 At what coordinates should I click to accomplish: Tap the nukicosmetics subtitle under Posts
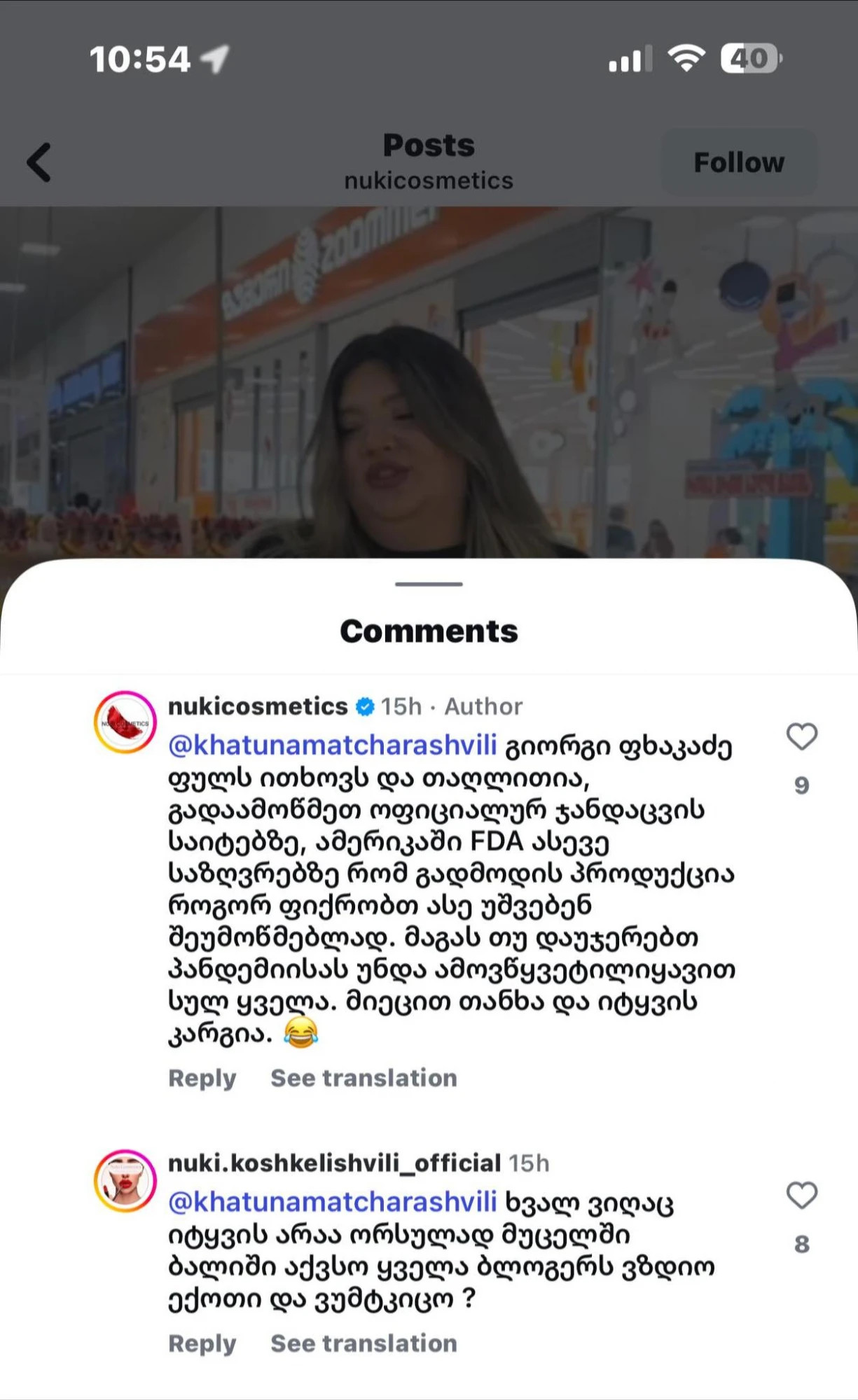tap(429, 181)
